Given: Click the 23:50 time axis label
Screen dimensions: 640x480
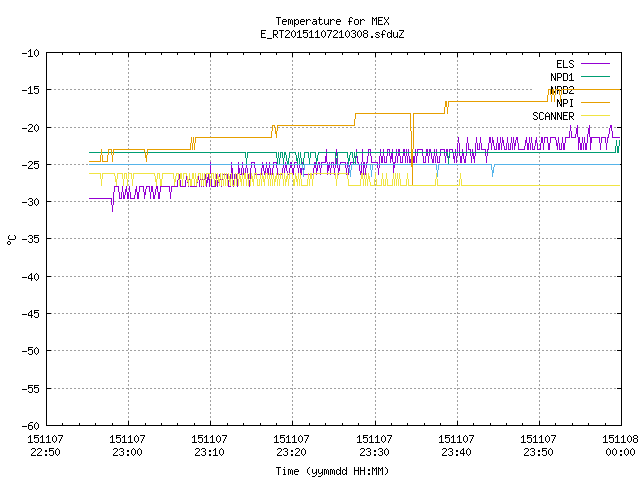Looking at the screenshot, I should coord(538,453).
